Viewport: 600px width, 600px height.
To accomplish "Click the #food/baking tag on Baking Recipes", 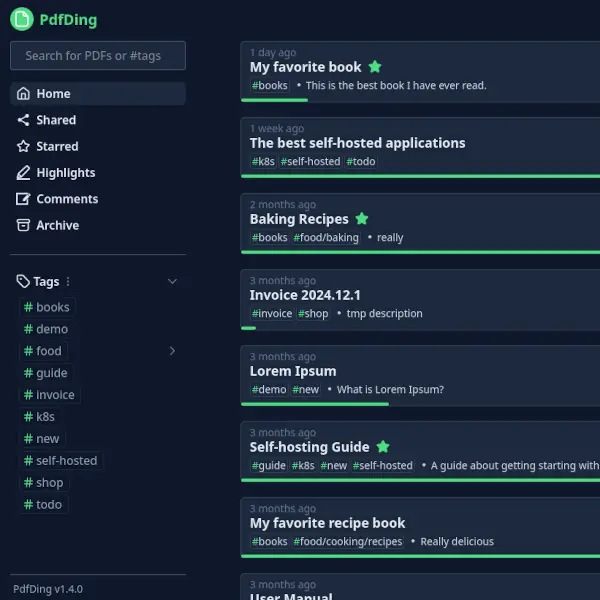I will 326,238.
